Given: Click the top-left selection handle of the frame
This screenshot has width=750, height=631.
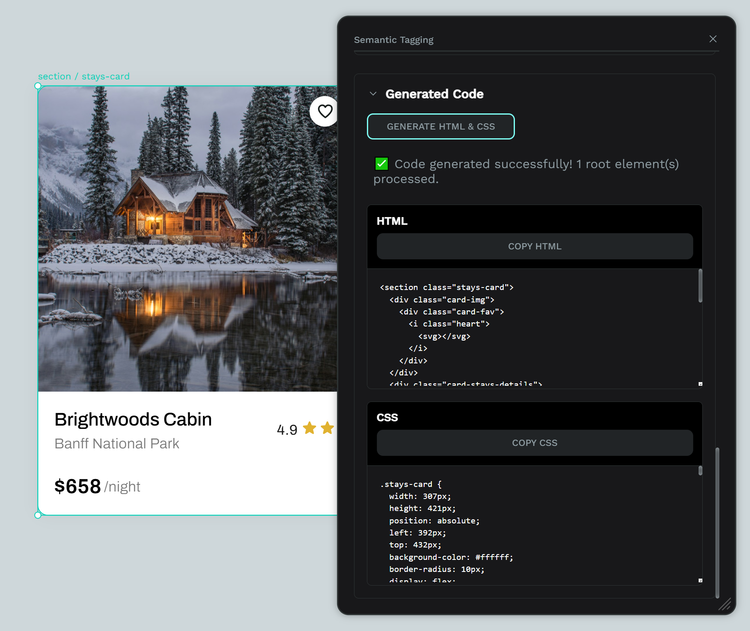Looking at the screenshot, I should tap(39, 86).
